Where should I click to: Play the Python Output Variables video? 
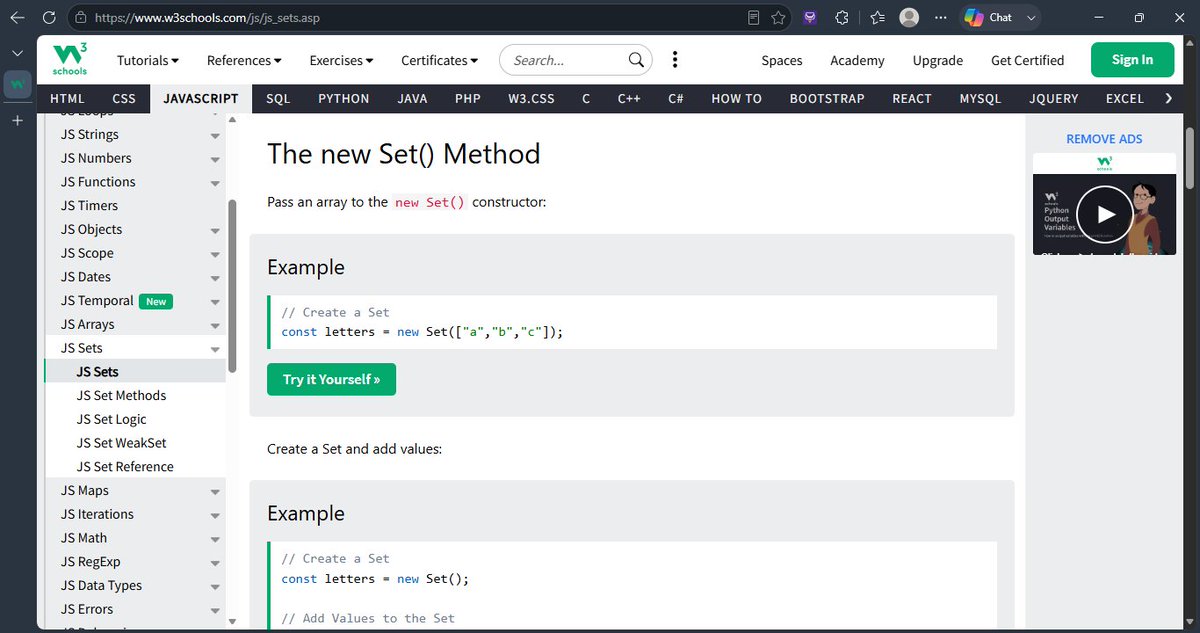click(1104, 213)
